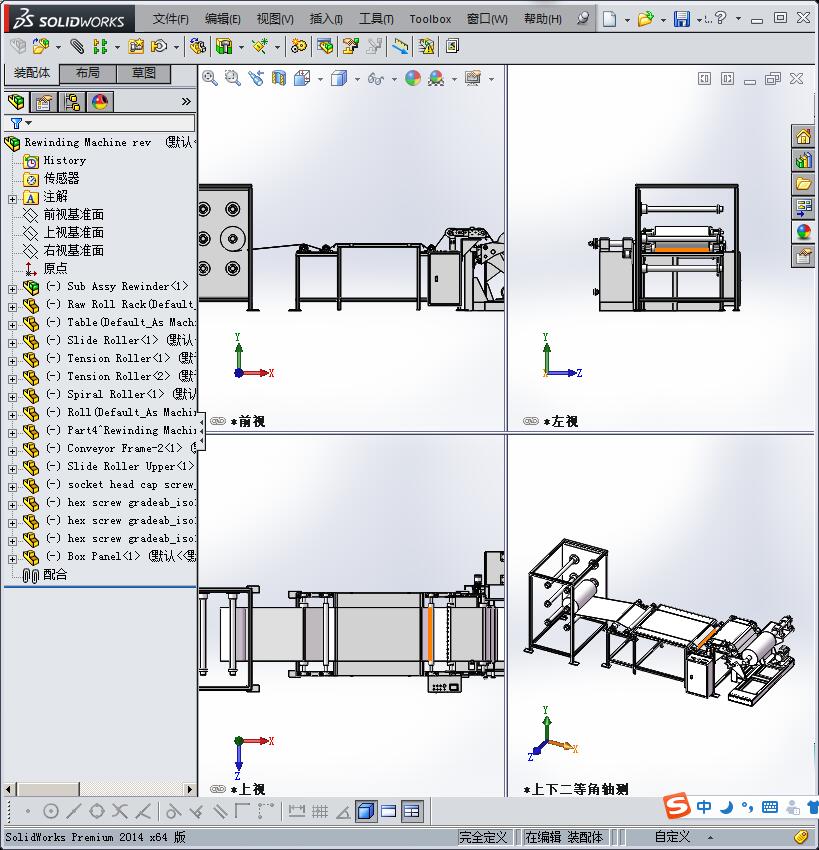Insert a Bill of Materials

(x=325, y=47)
